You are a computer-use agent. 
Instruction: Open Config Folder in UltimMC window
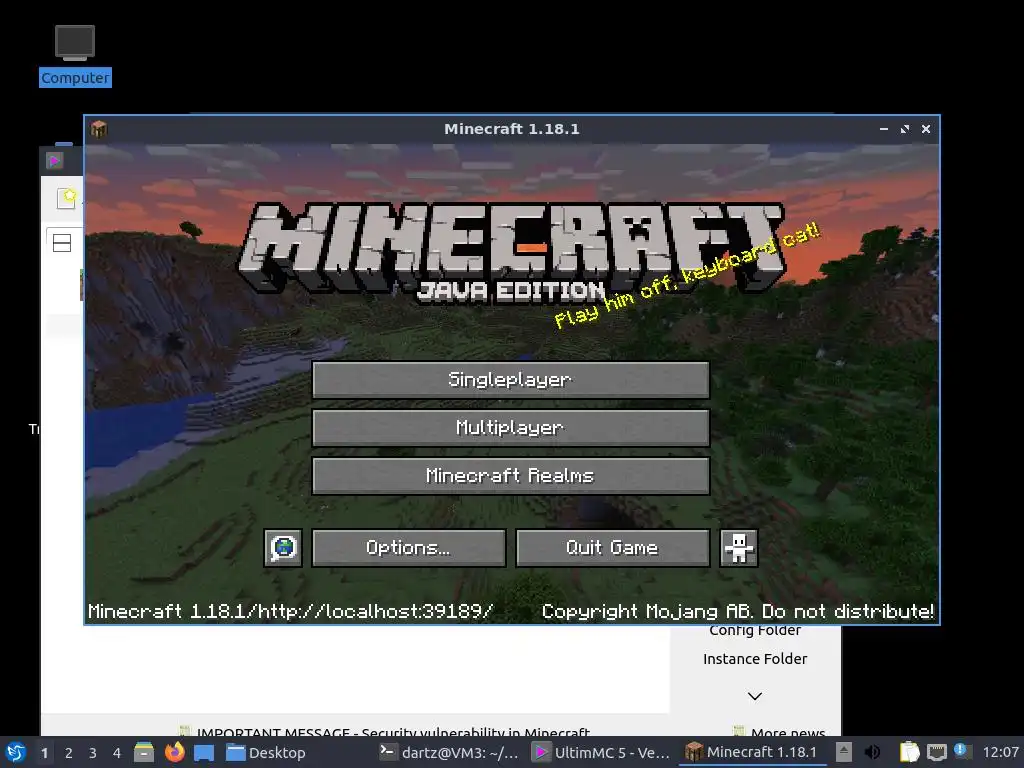click(755, 631)
